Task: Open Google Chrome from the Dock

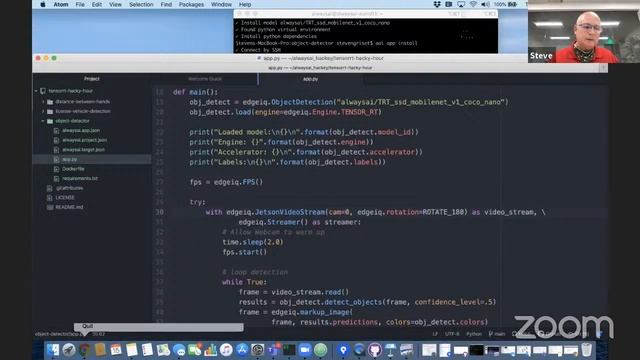Action: [84, 350]
